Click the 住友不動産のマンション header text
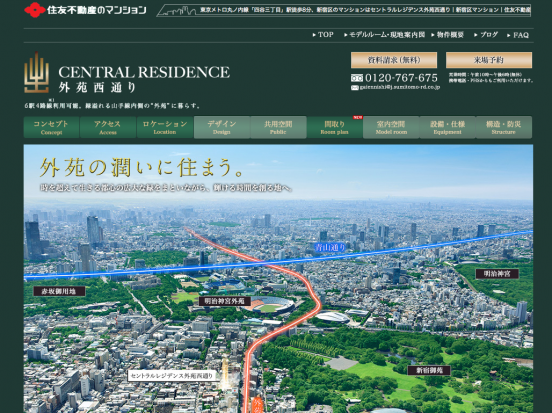The image size is (552, 413). [96, 10]
